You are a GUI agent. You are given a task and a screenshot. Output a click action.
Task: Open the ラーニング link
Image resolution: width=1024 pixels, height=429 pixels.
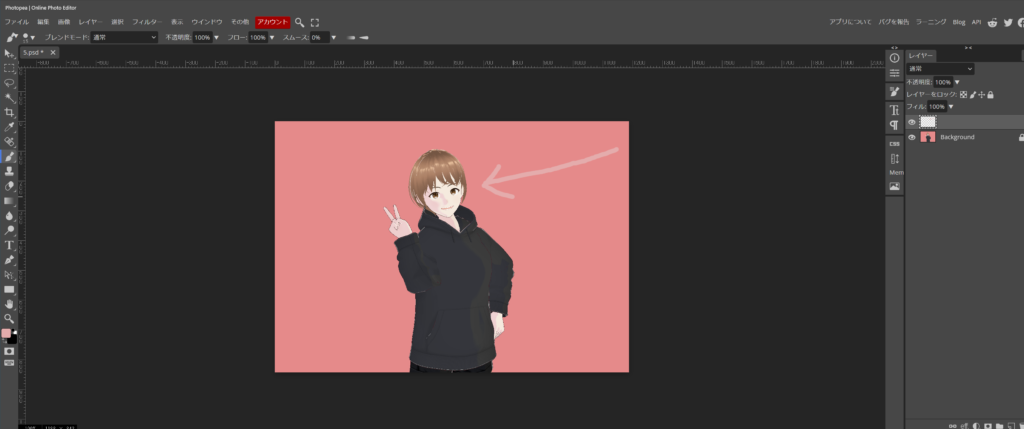point(929,21)
